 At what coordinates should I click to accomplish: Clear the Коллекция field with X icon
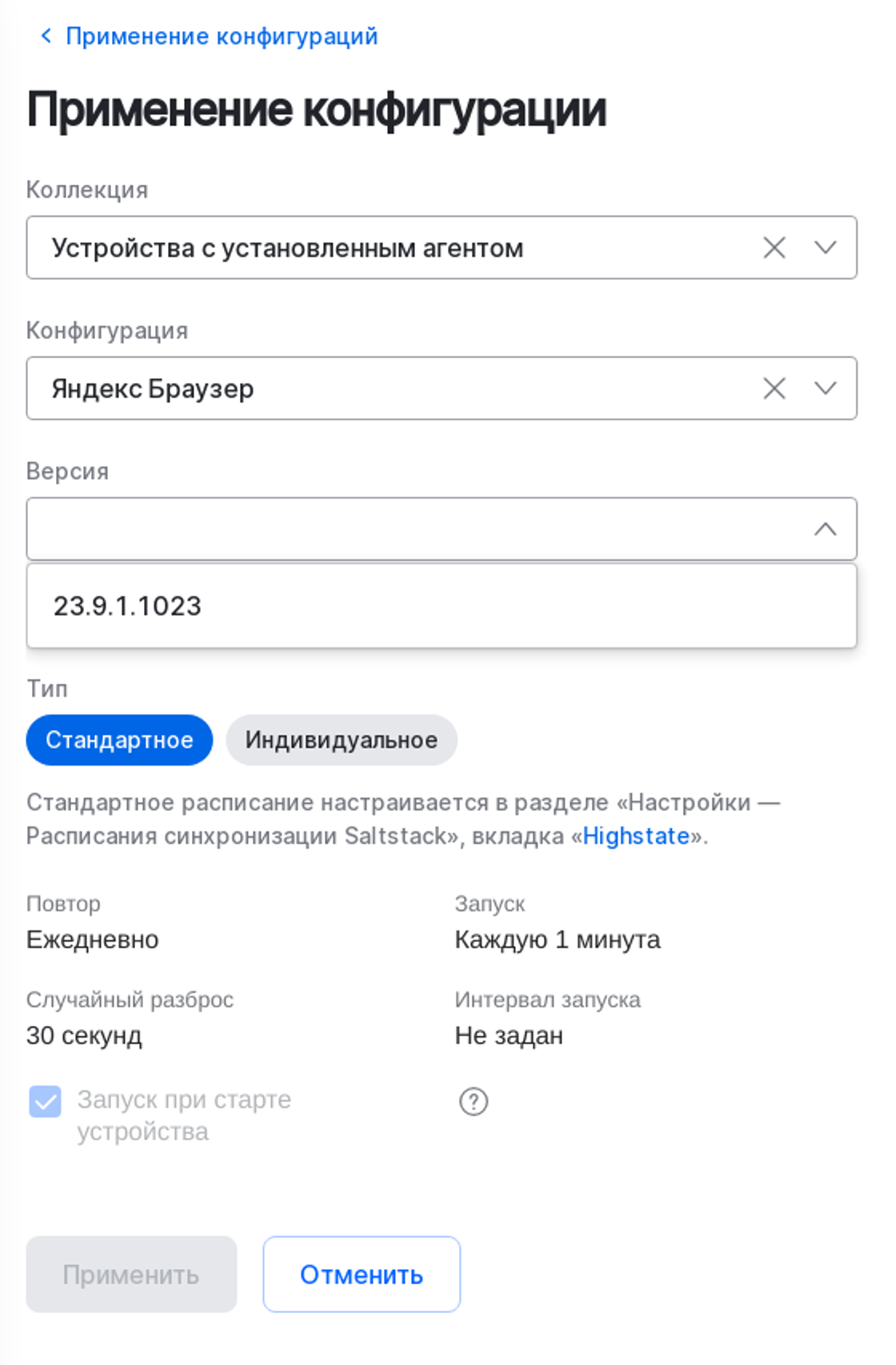[774, 248]
